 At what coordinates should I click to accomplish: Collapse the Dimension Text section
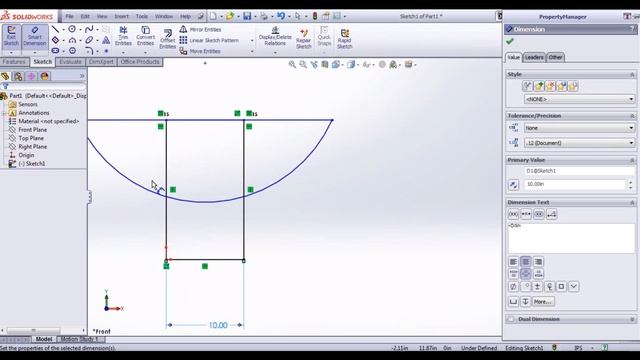click(x=632, y=202)
